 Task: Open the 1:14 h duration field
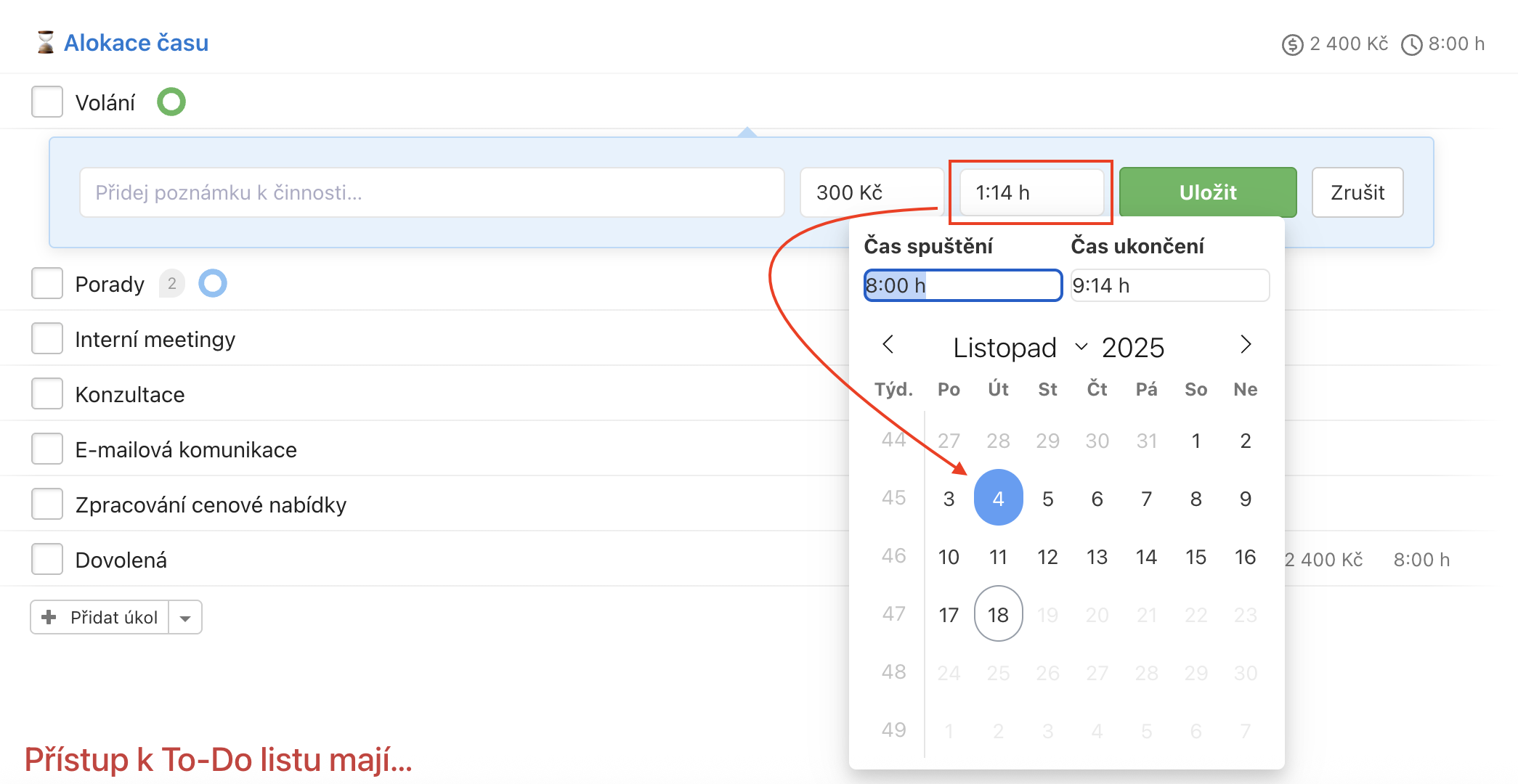coord(1031,192)
